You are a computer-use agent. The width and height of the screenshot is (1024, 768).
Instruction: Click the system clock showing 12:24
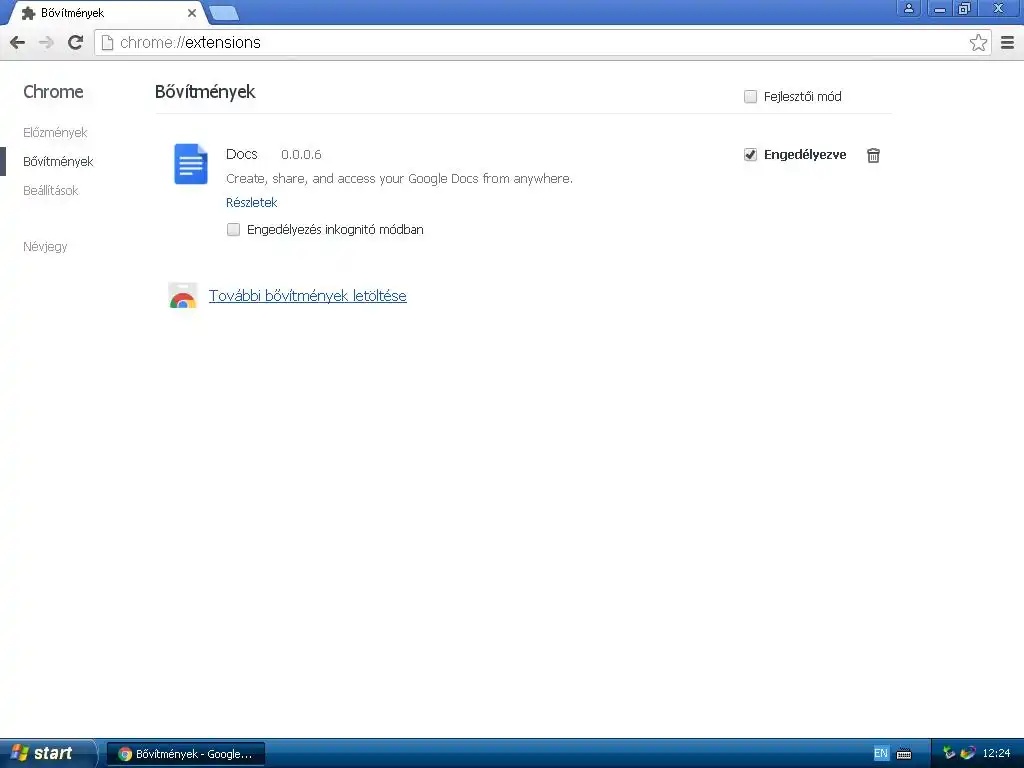(x=996, y=753)
